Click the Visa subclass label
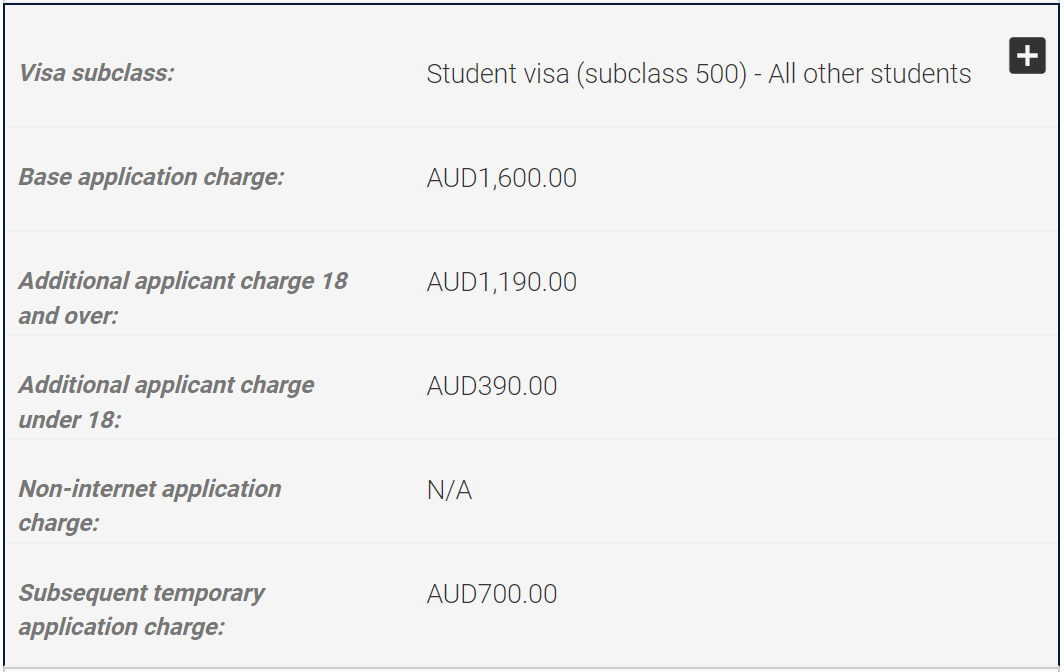This screenshot has width=1064, height=672. (x=96, y=73)
